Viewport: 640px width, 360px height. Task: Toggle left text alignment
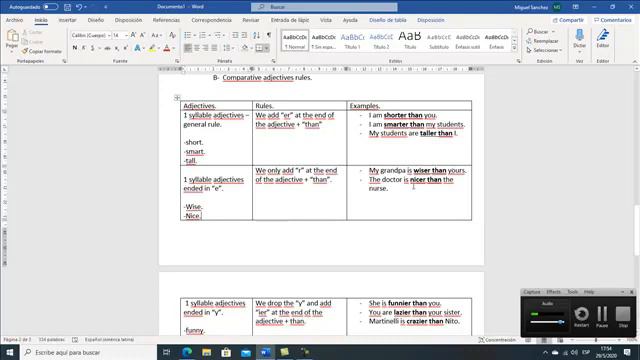[x=188, y=48]
